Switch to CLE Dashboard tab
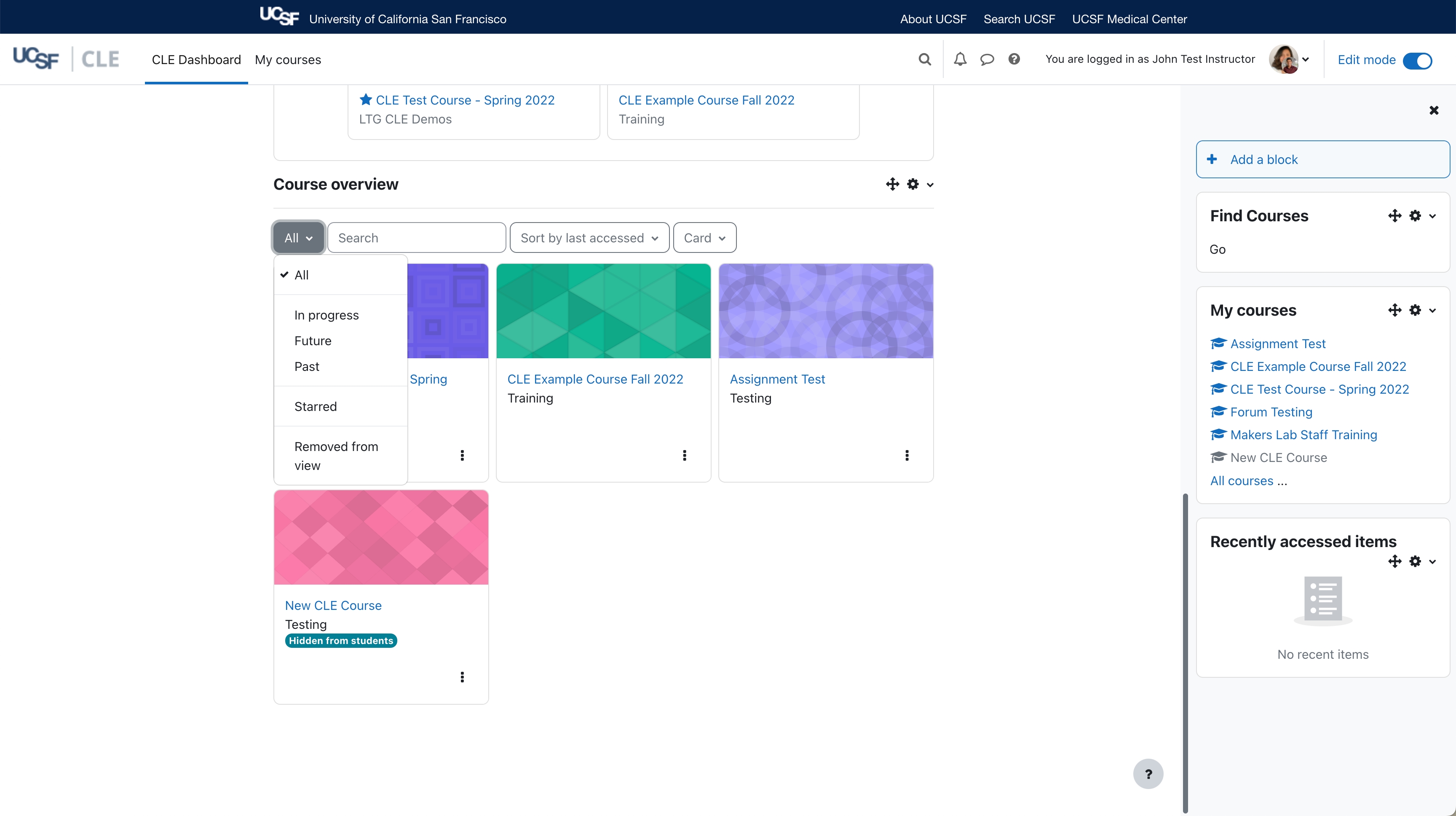1456x816 pixels. [196, 59]
